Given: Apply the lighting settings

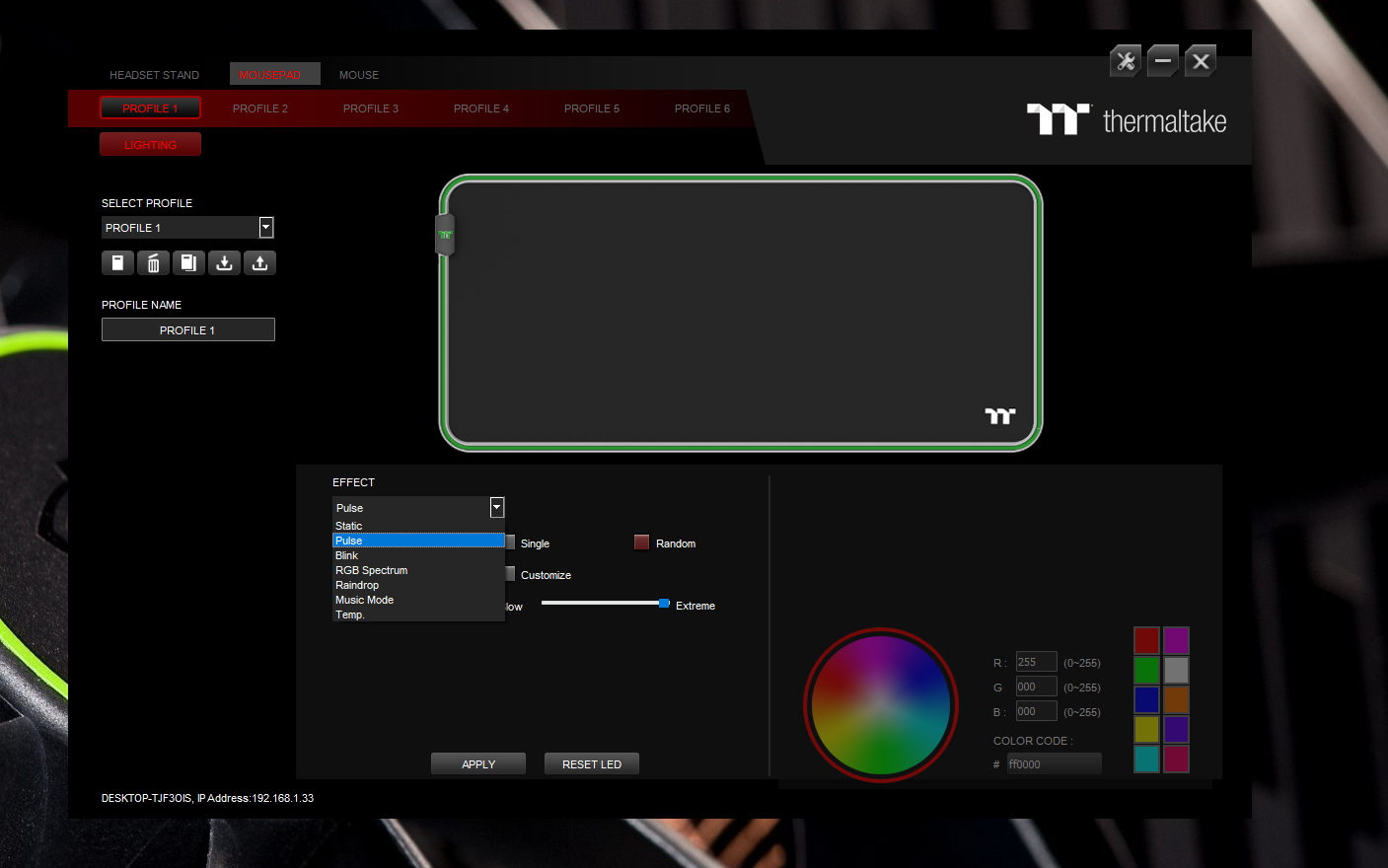Looking at the screenshot, I should (478, 763).
